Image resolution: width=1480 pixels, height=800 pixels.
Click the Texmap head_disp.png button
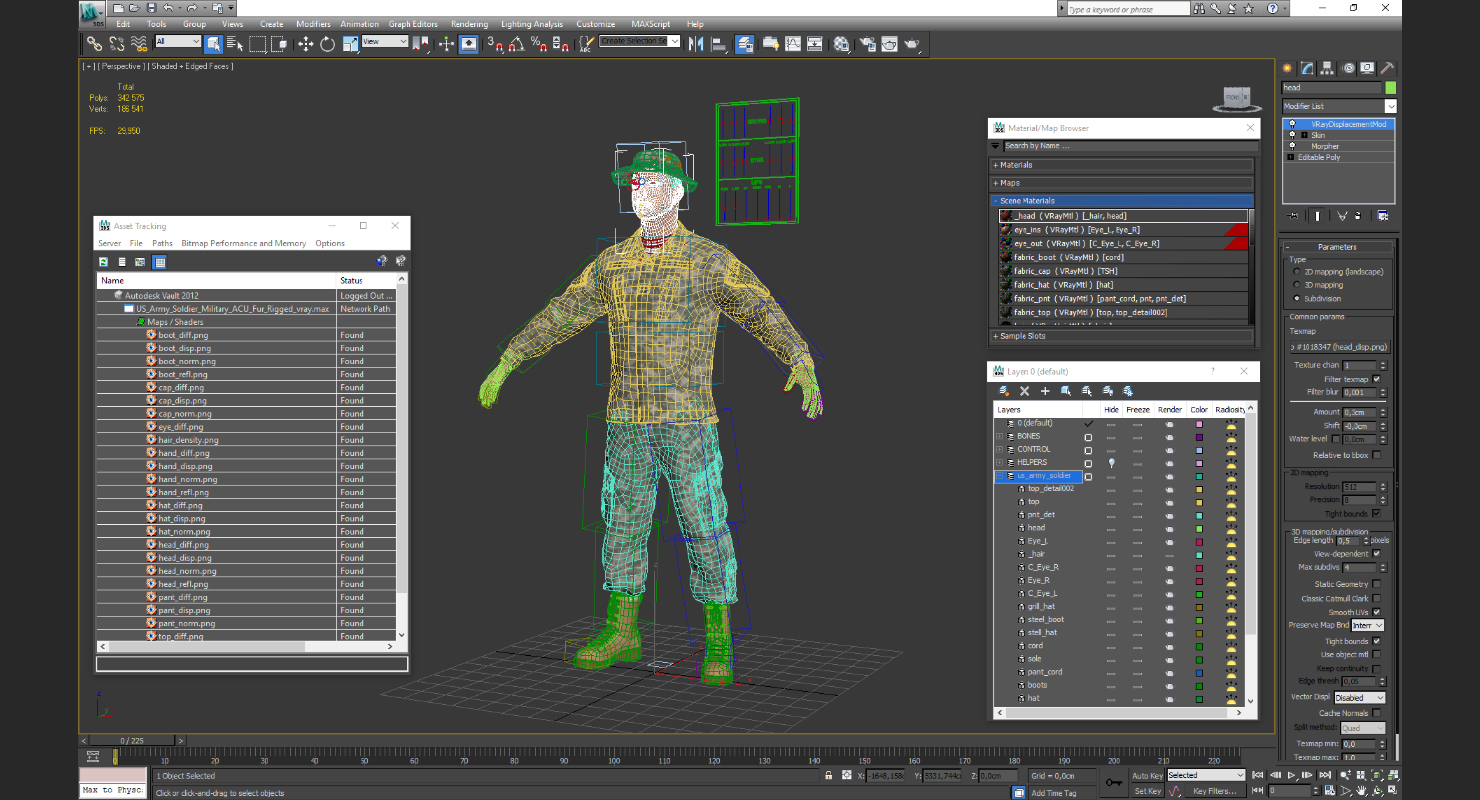[1339, 347]
